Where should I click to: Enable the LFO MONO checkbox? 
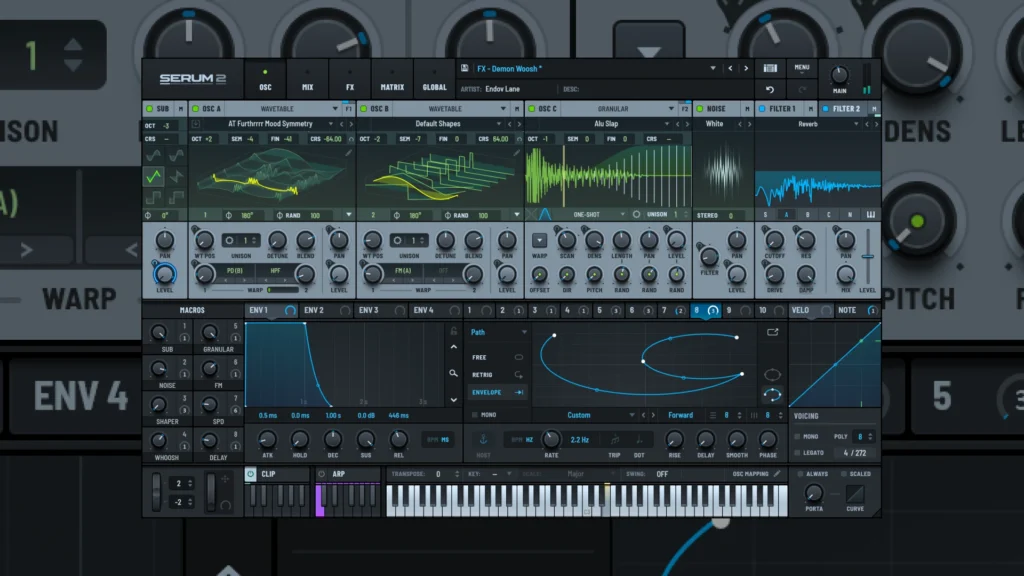pyautogui.click(x=475, y=415)
